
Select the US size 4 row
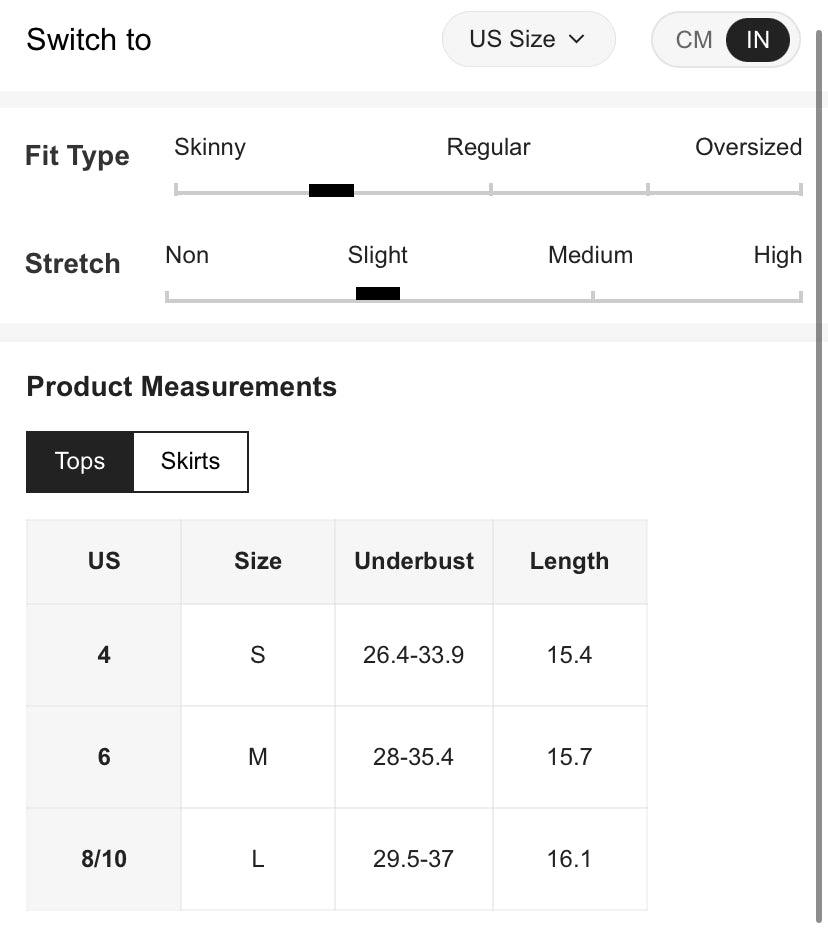tap(104, 655)
